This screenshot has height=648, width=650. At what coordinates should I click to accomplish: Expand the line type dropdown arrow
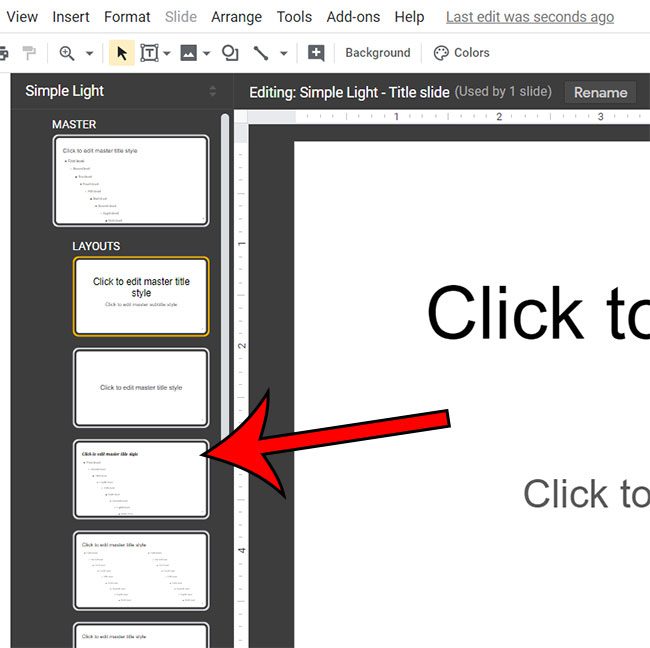pos(284,53)
